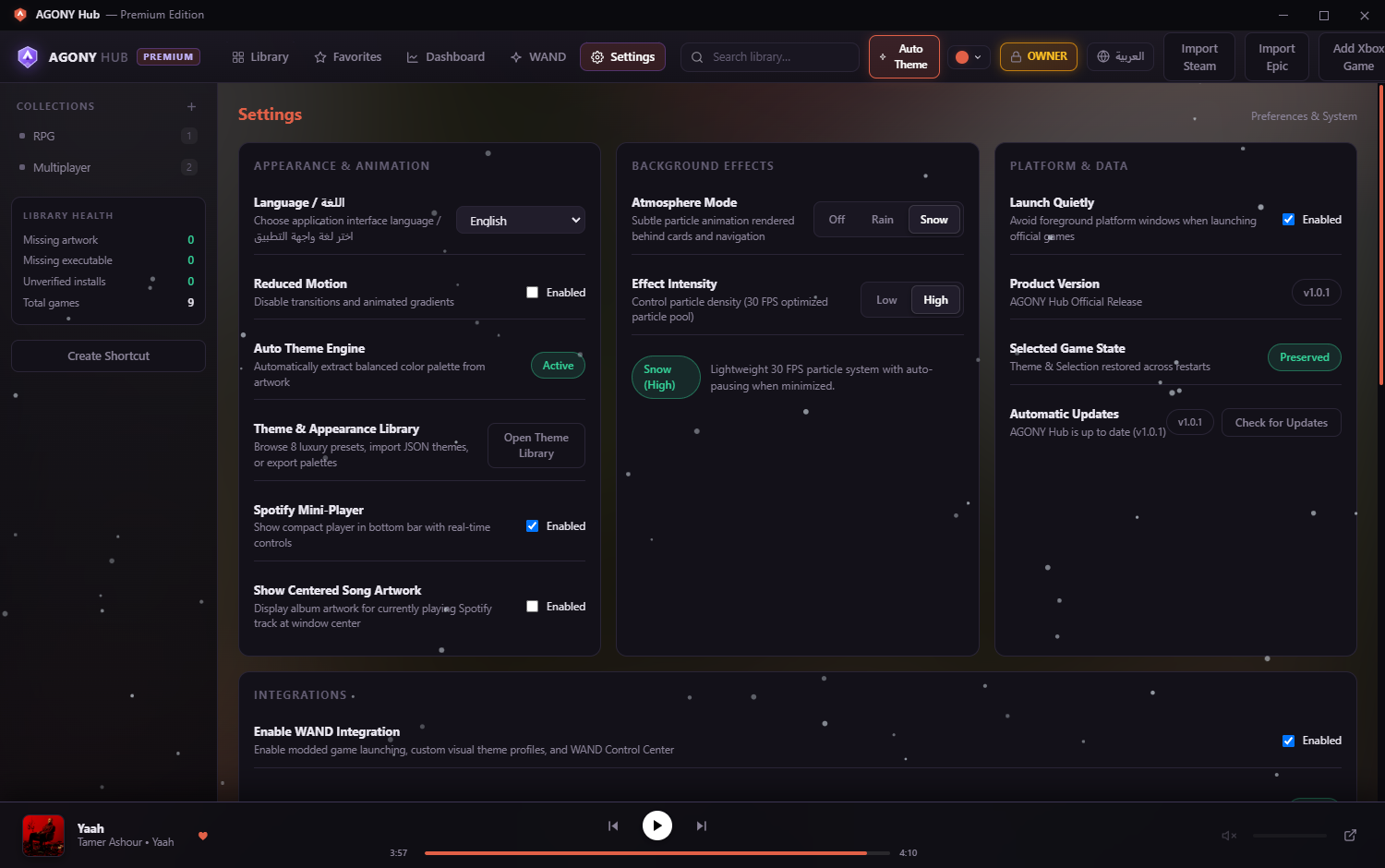
Task: Add a new collection with plus icon
Action: click(x=191, y=106)
